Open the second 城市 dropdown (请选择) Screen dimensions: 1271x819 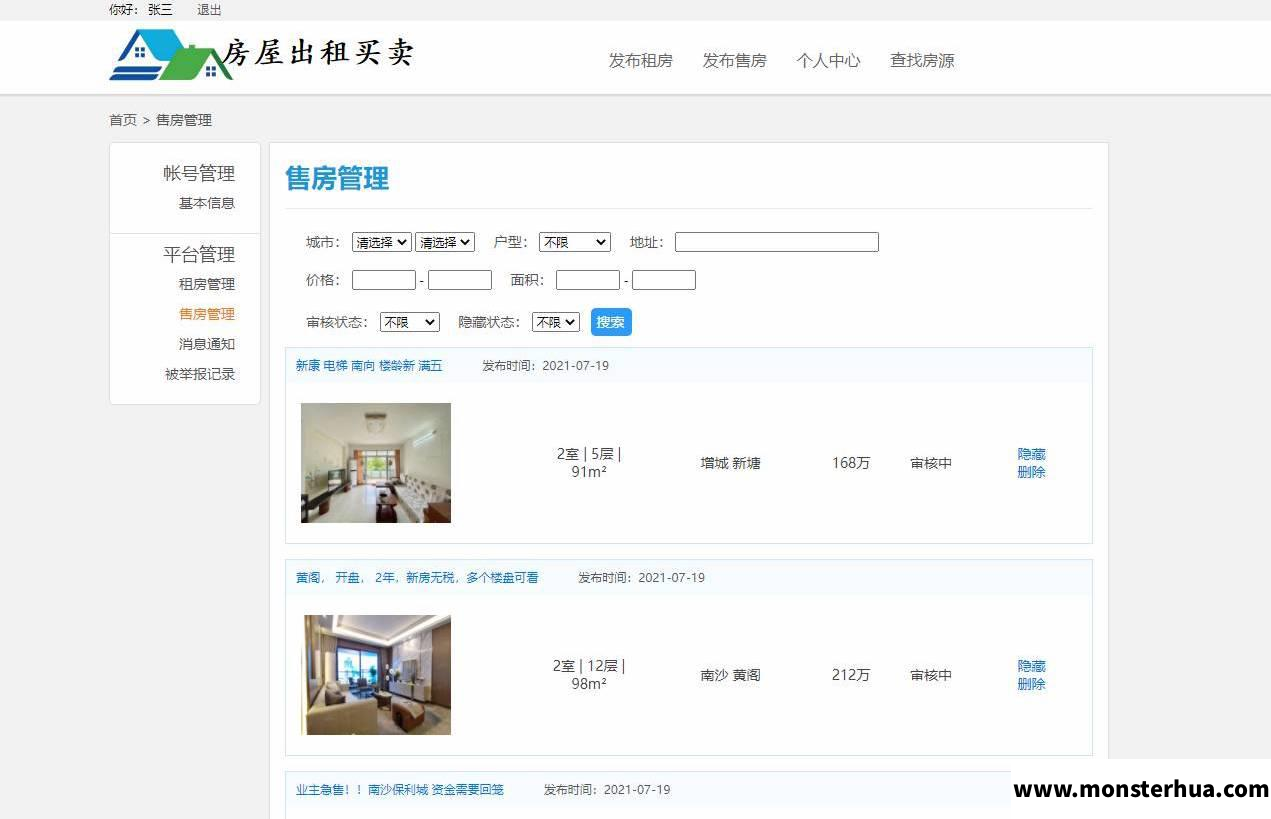click(444, 242)
